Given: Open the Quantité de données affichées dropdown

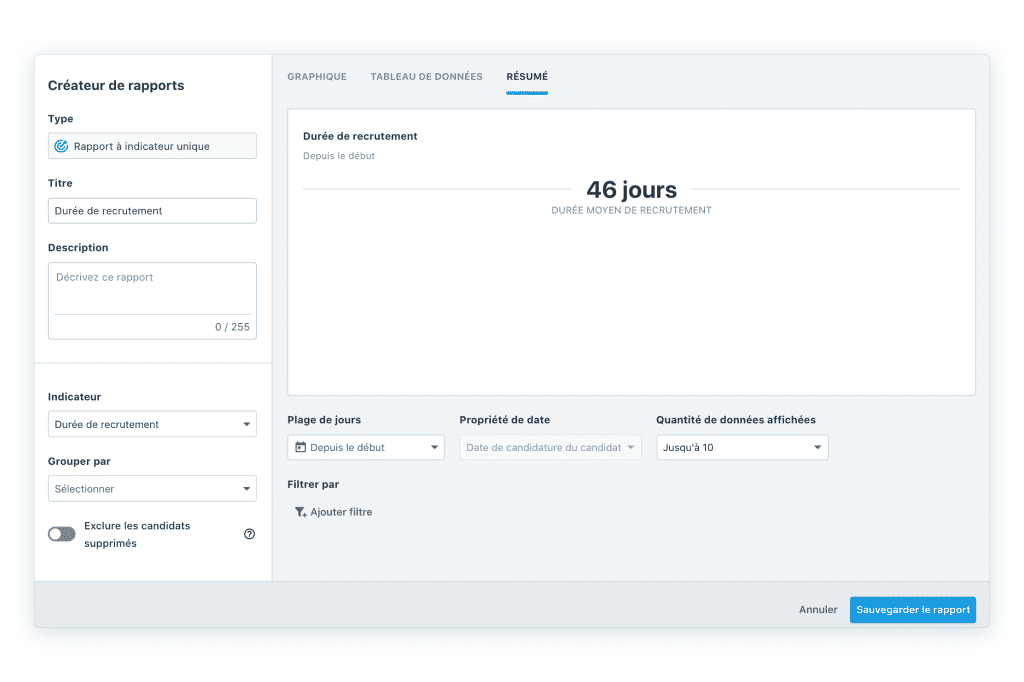Looking at the screenshot, I should coord(741,448).
